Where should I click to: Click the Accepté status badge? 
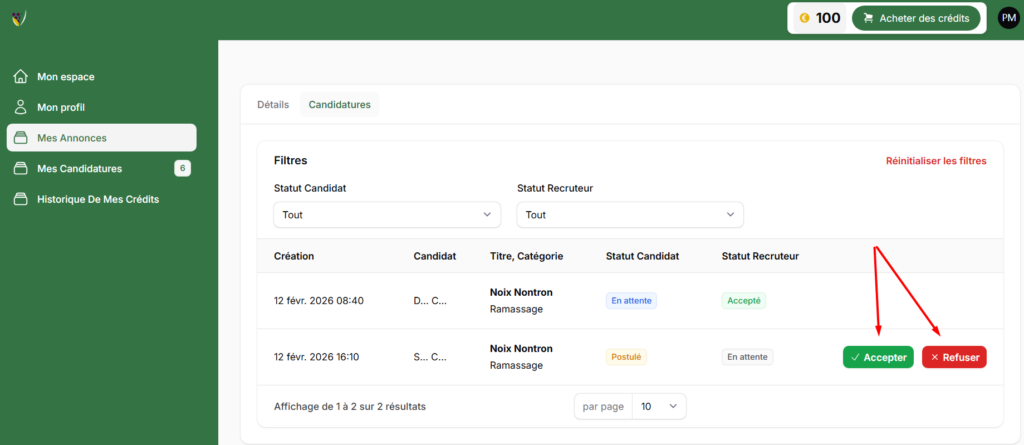[x=743, y=300]
